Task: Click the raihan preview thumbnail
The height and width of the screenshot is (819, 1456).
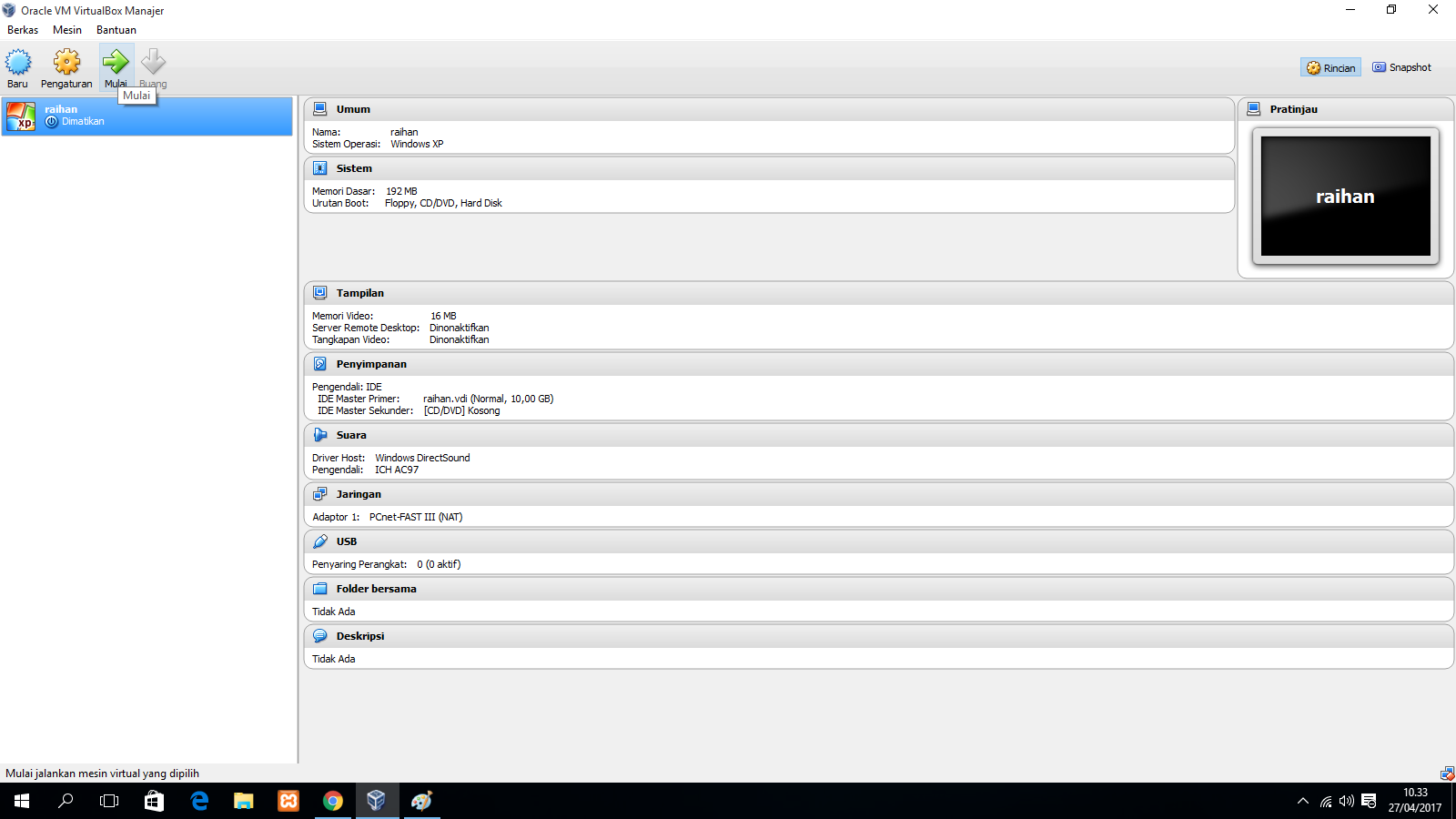Action: click(1346, 197)
